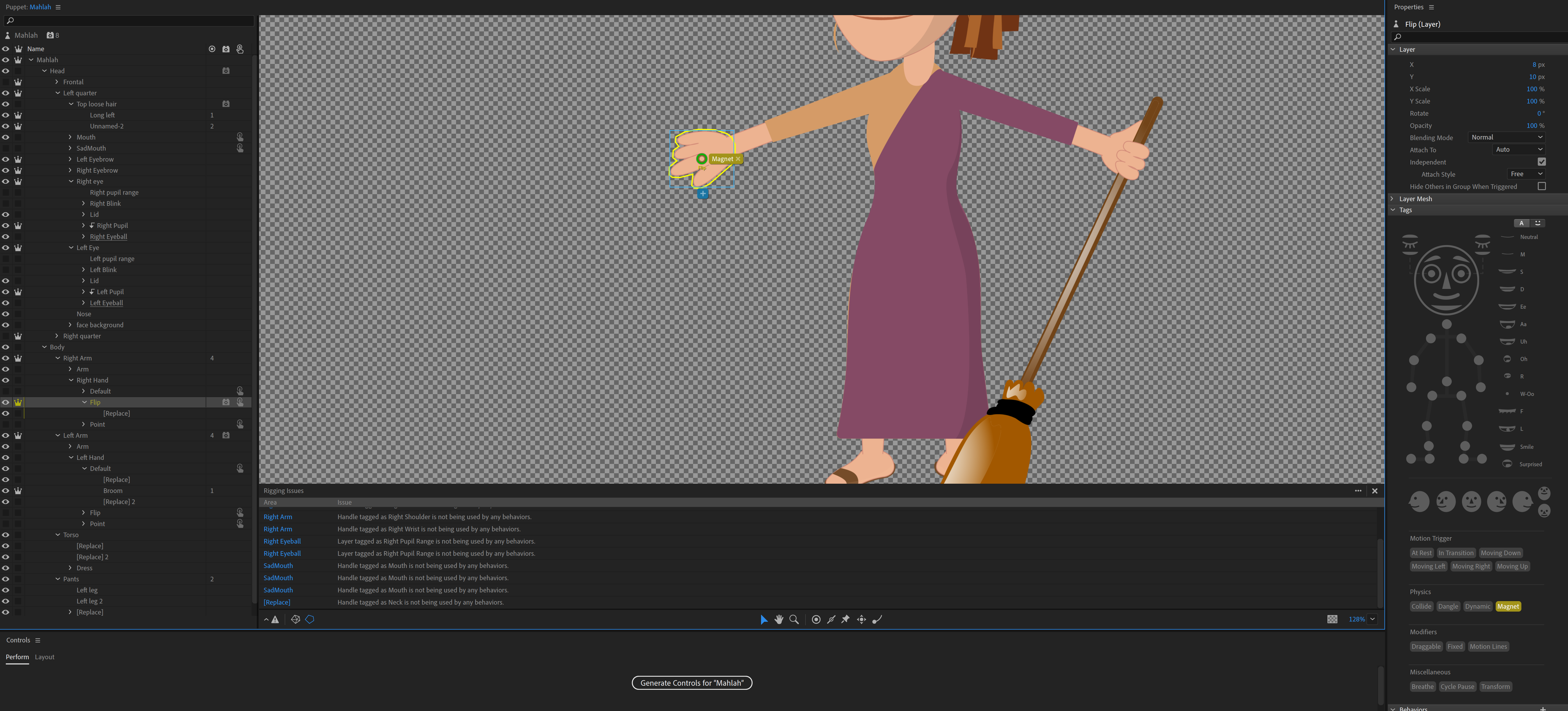Select the arrow Selection tool in viewer toolbar
This screenshot has height=711, width=1568.
coord(764,620)
